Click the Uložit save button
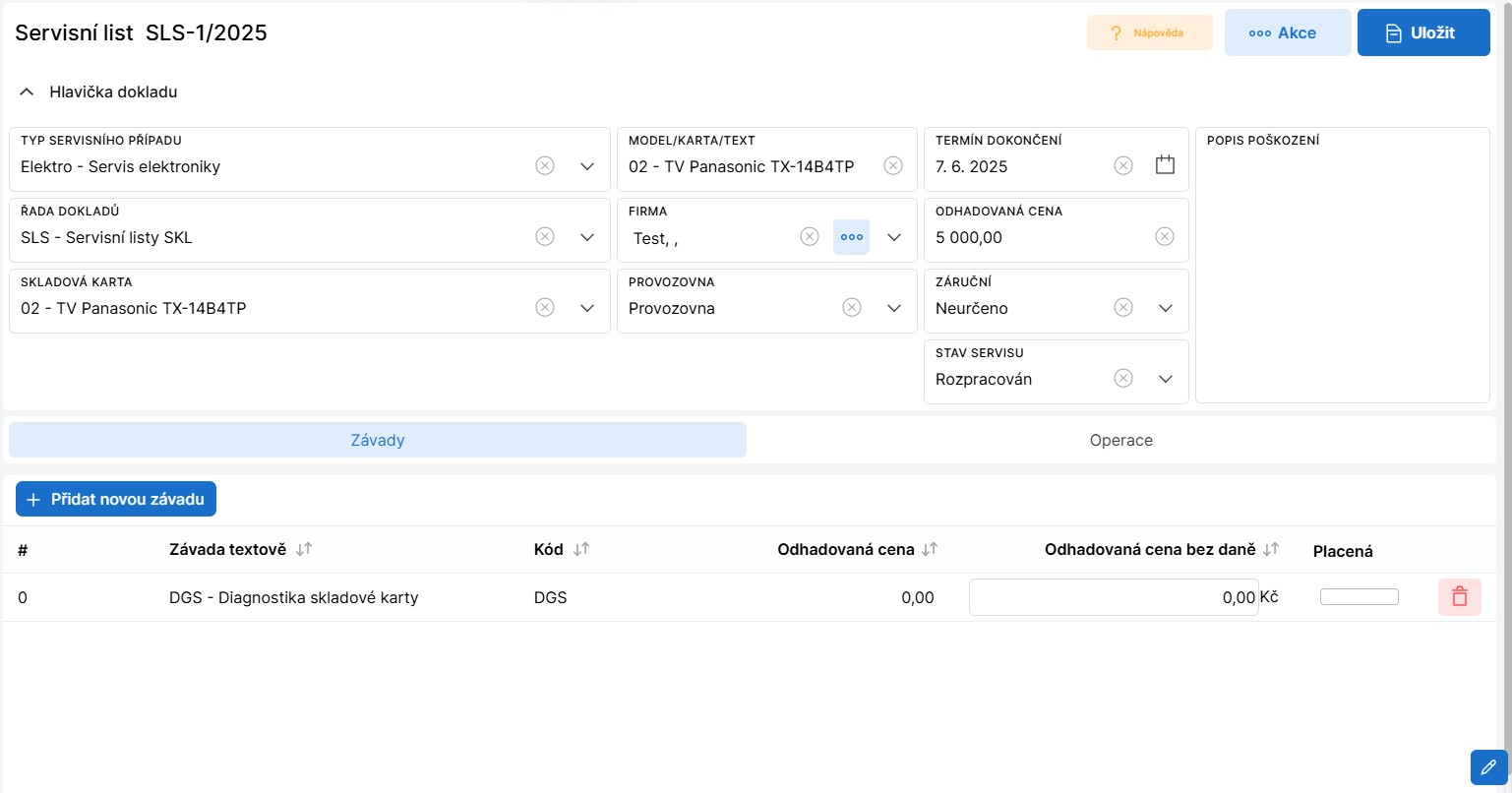The height and width of the screenshot is (793, 1512). [1423, 32]
